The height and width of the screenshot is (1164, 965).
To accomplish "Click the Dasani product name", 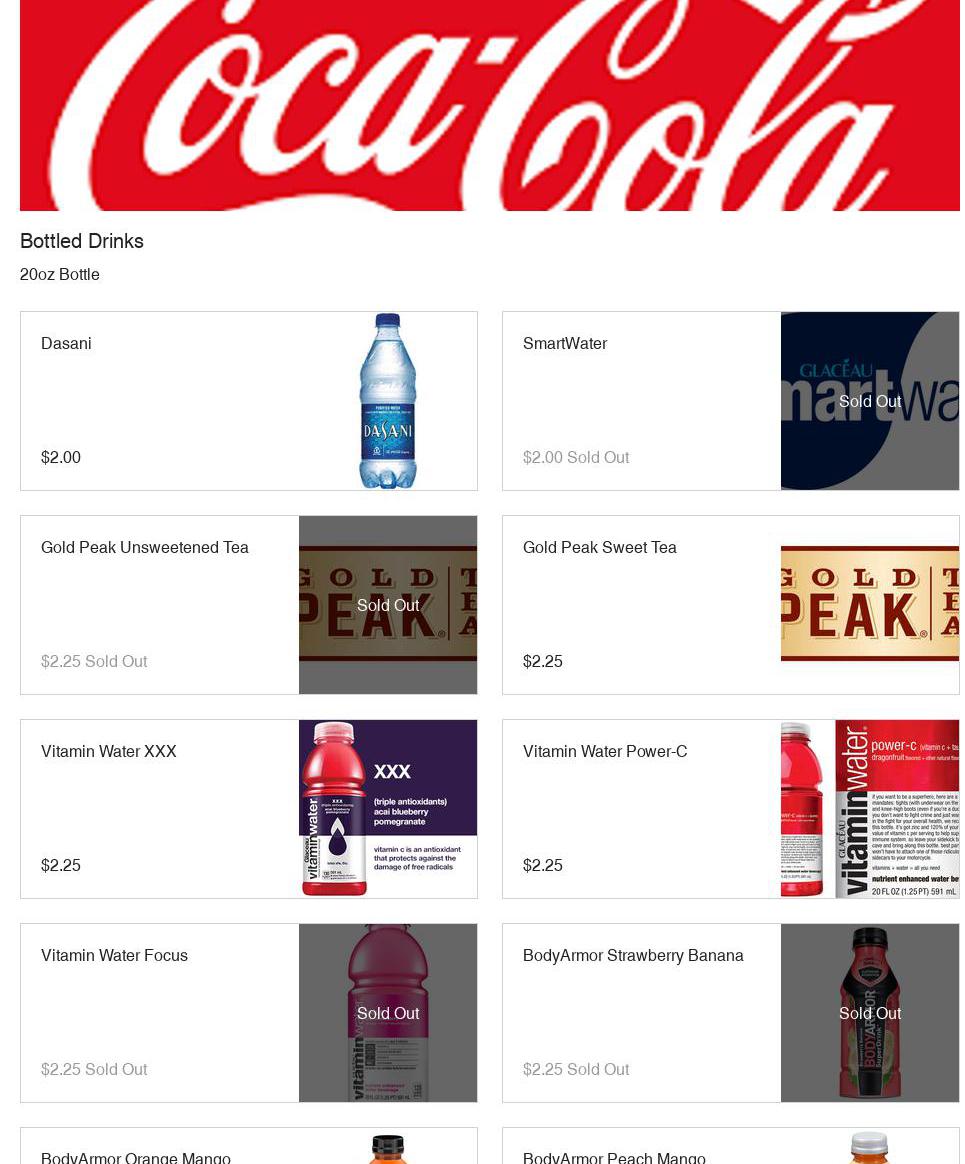I will pos(66,344).
